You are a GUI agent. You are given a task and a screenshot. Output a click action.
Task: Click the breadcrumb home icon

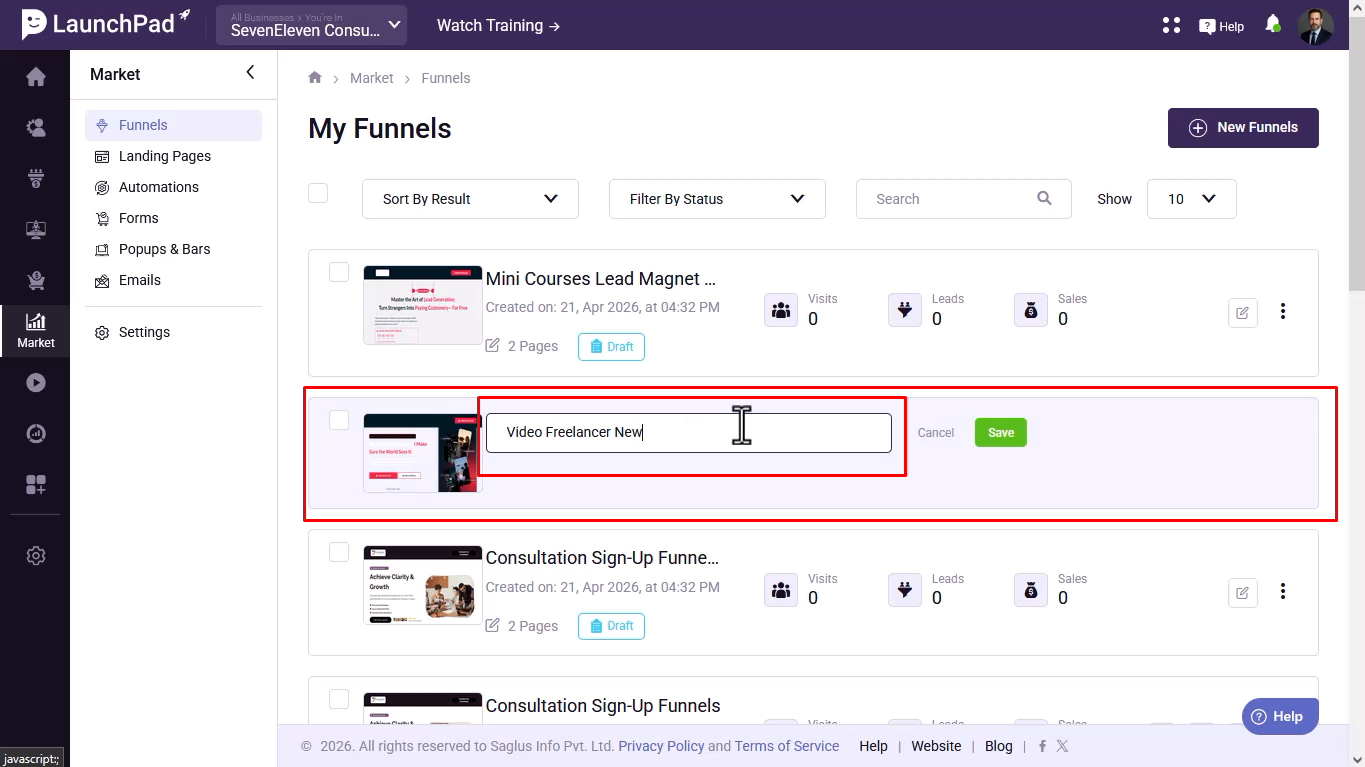[315, 78]
